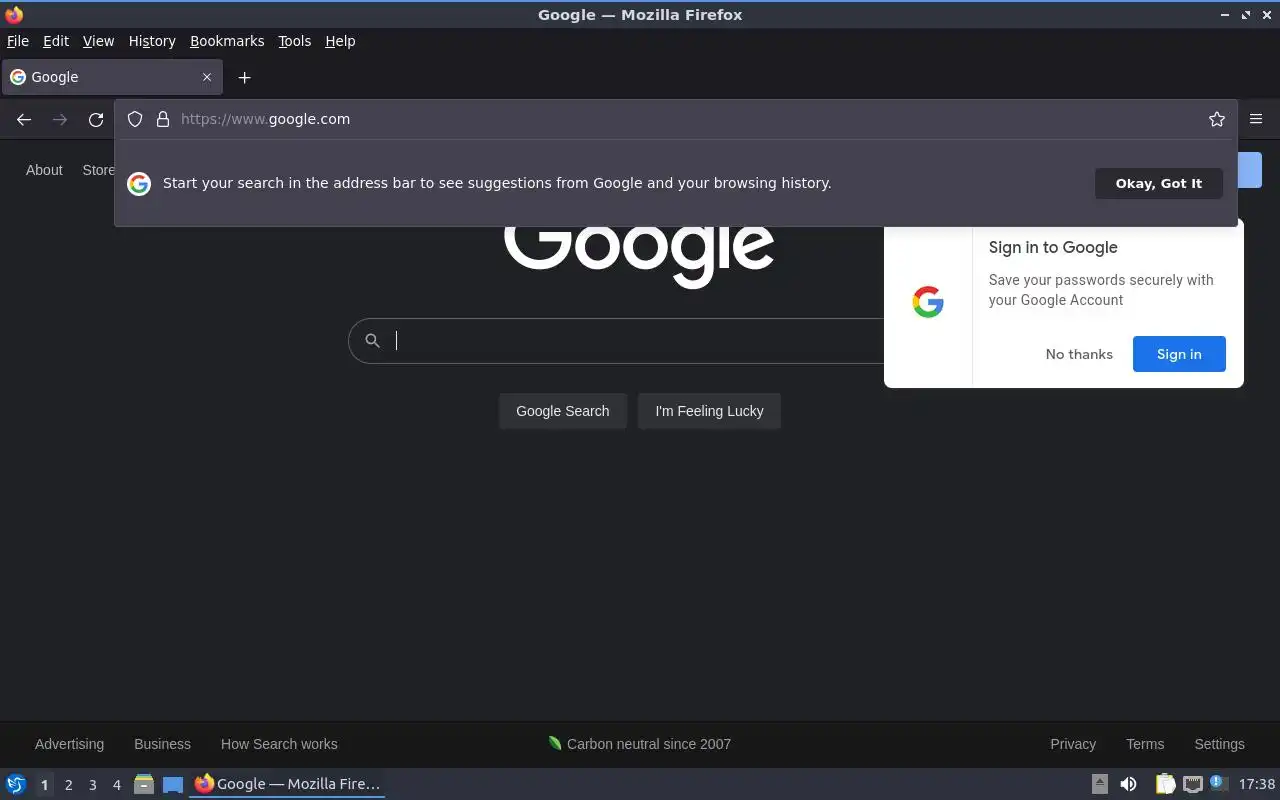Image resolution: width=1280 pixels, height=800 pixels.
Task: Click the address bar URL field
Action: point(690,119)
